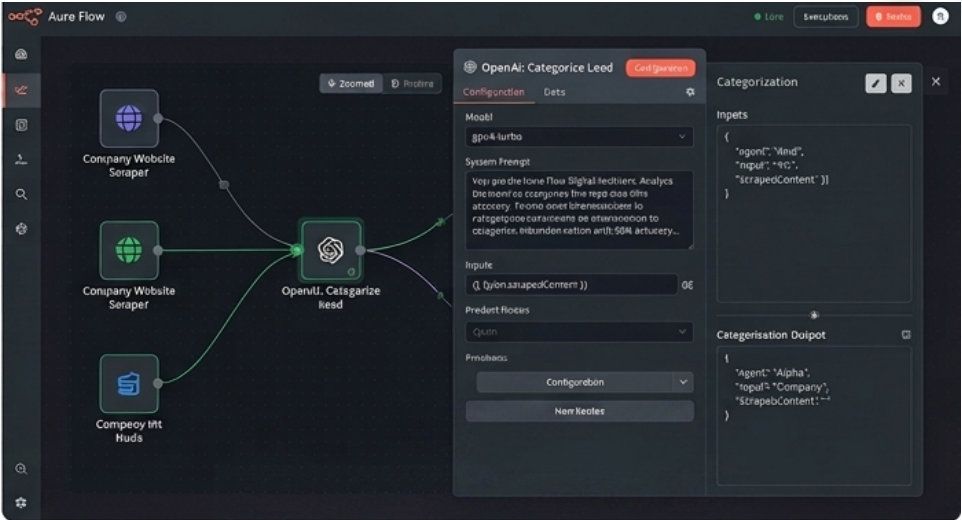Click the user avatar at top right
This screenshot has height=520, width=962.
(x=940, y=17)
